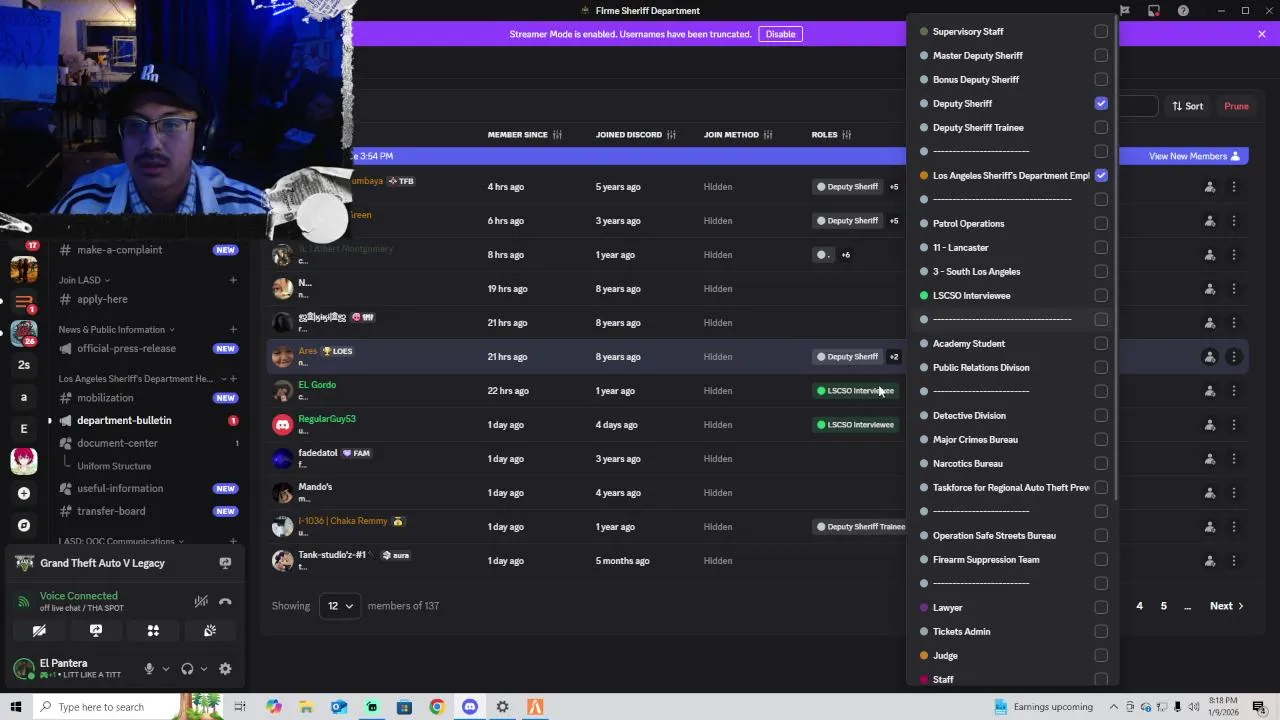1280x720 pixels.
Task: Turn on camera in voice panel
Action: 39,631
